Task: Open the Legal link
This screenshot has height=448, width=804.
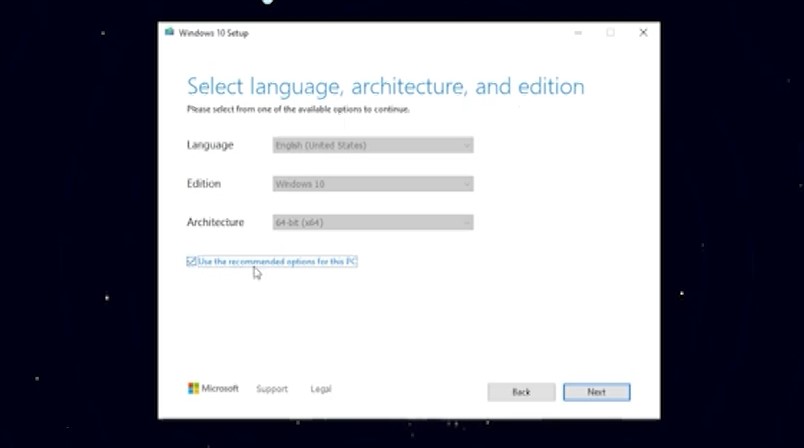Action: 321,389
